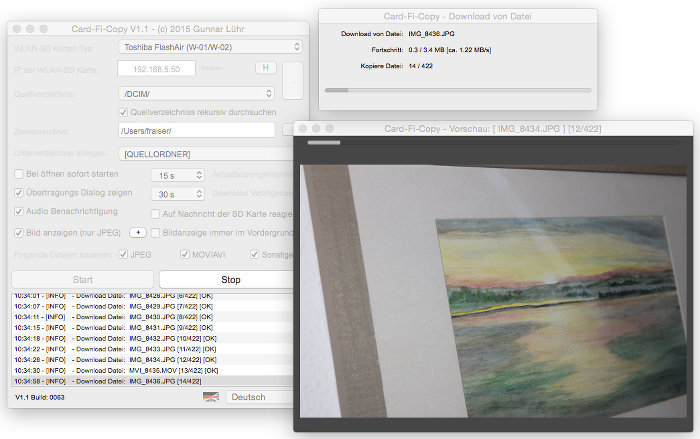
Task: Click the IP address field 192.168.5.50
Action: point(156,69)
